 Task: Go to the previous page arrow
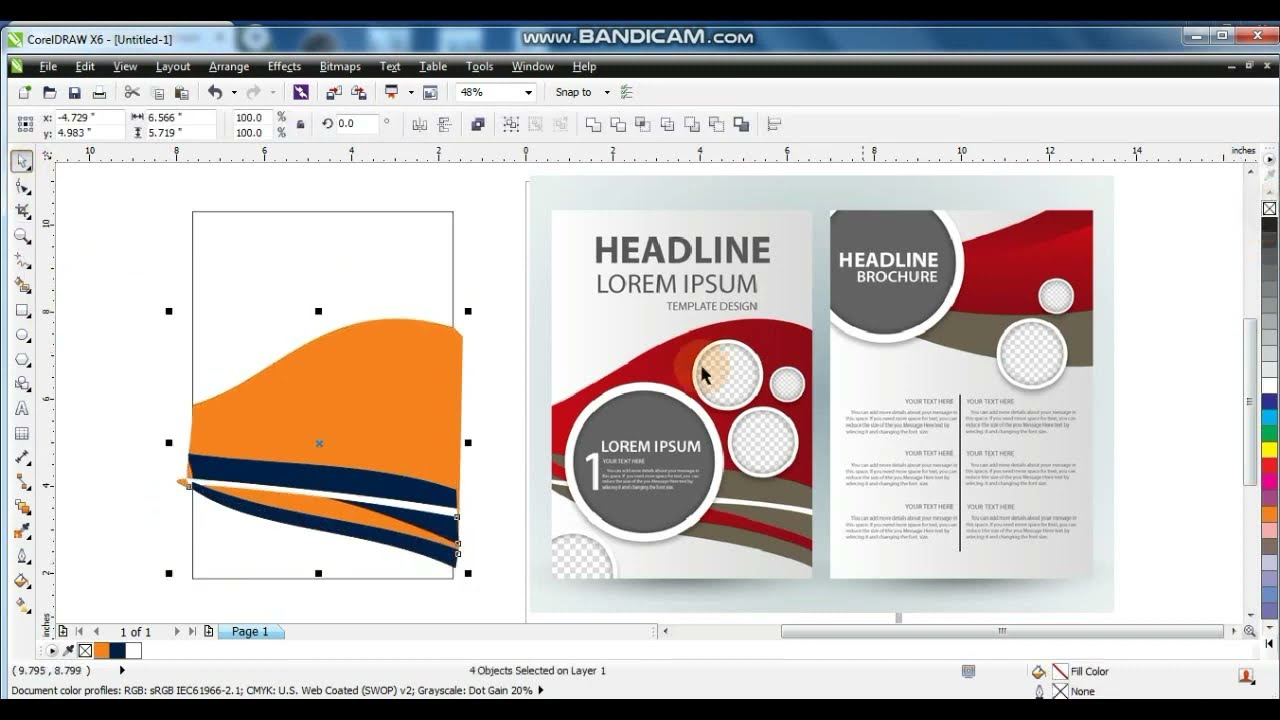97,631
